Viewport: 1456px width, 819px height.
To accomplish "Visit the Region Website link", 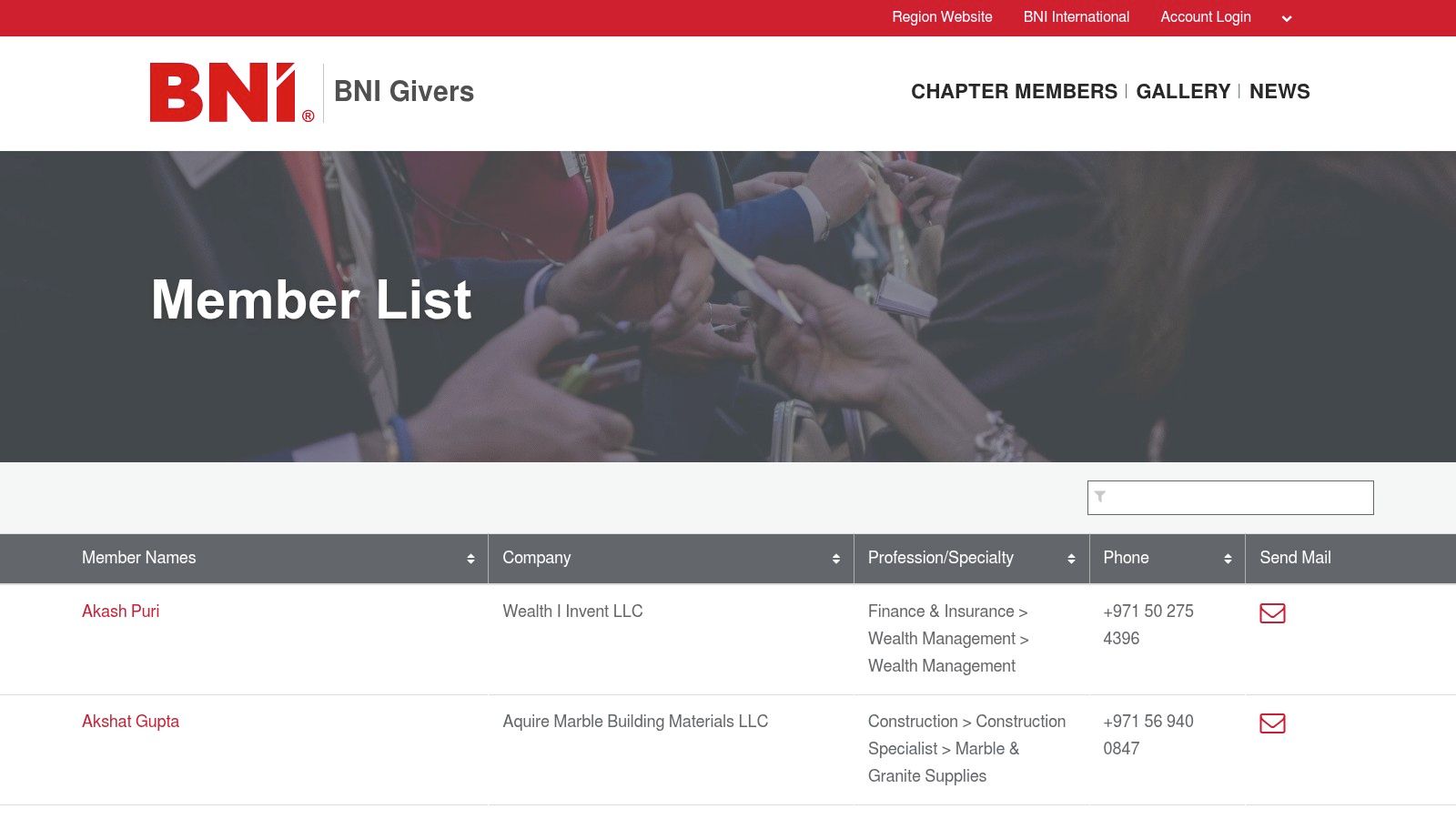I will coord(941,16).
